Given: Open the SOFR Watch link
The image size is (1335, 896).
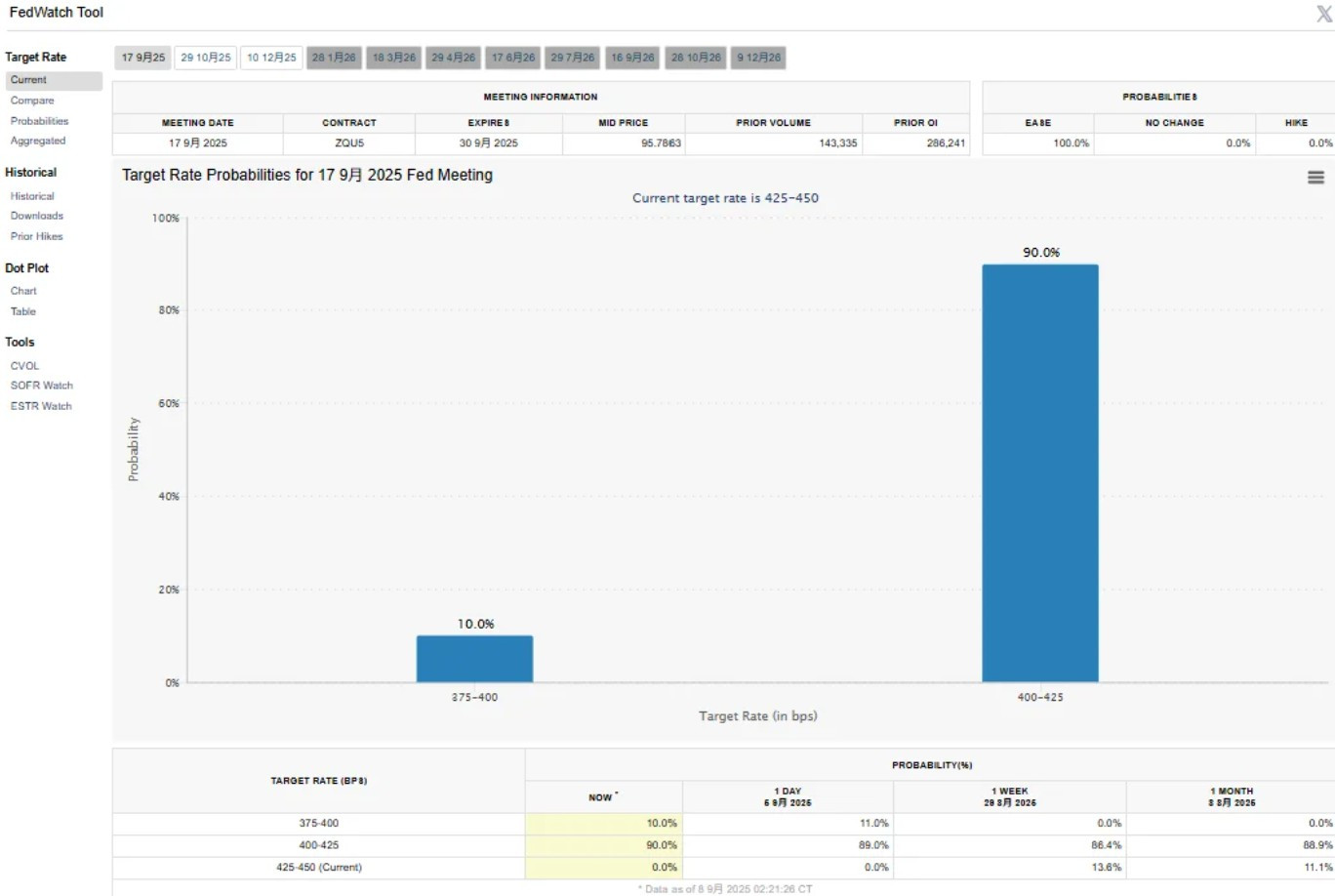Looking at the screenshot, I should (x=42, y=386).
